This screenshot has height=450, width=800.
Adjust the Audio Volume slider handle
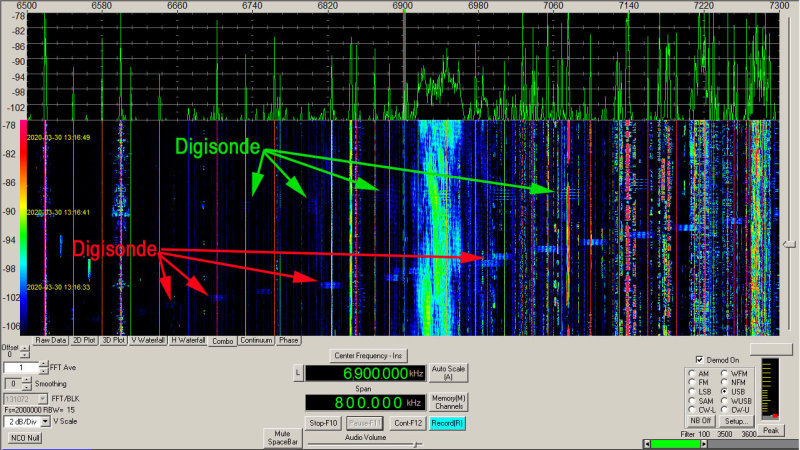coord(416,445)
